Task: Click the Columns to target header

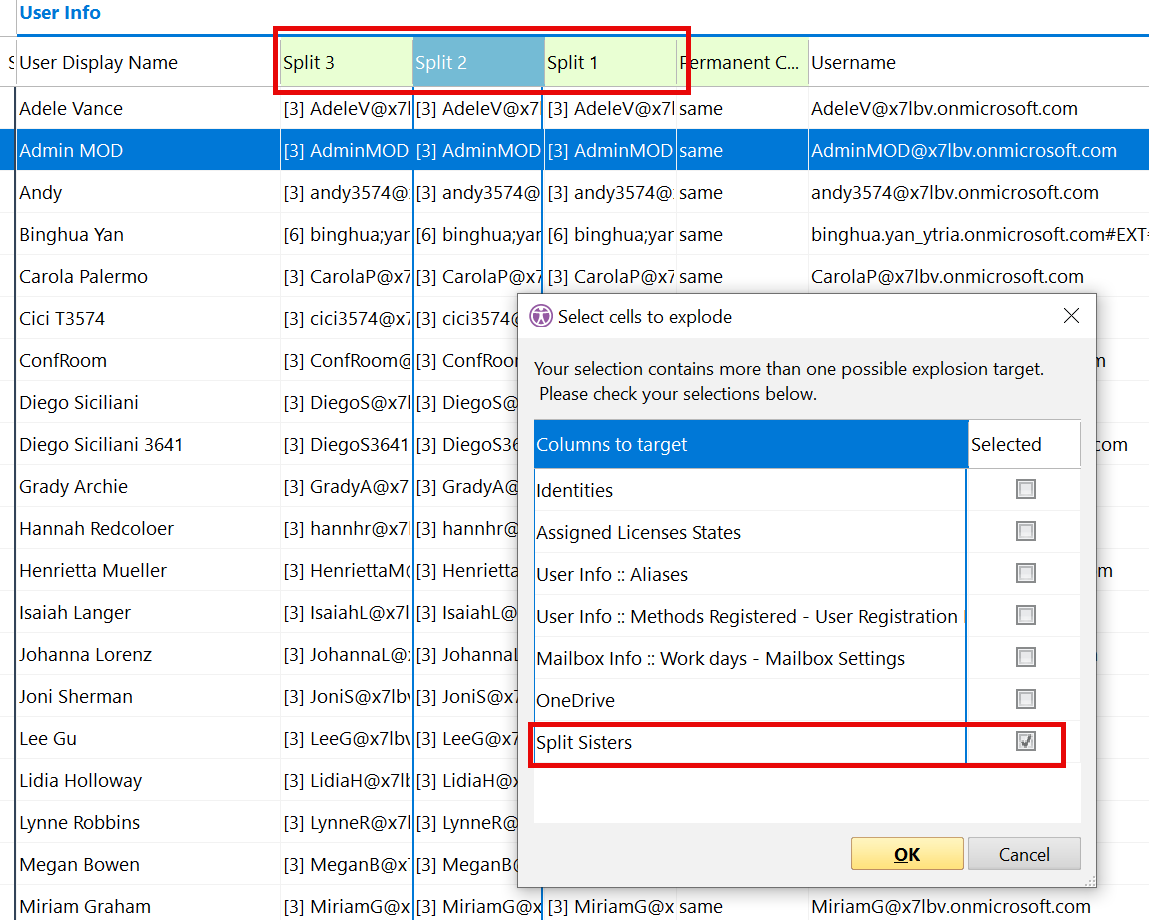Action: click(x=750, y=444)
